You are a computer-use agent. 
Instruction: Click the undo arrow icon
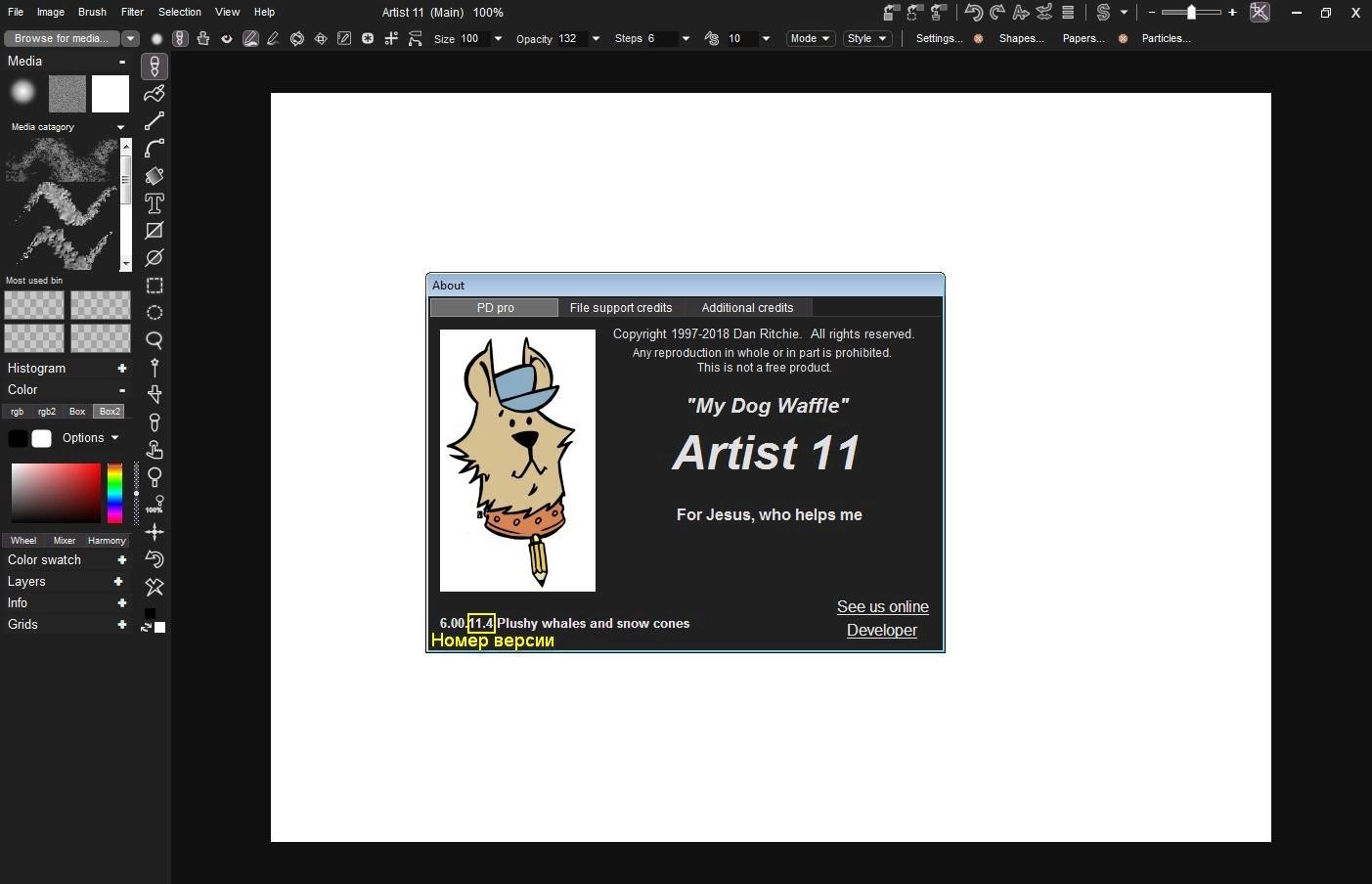click(x=973, y=13)
